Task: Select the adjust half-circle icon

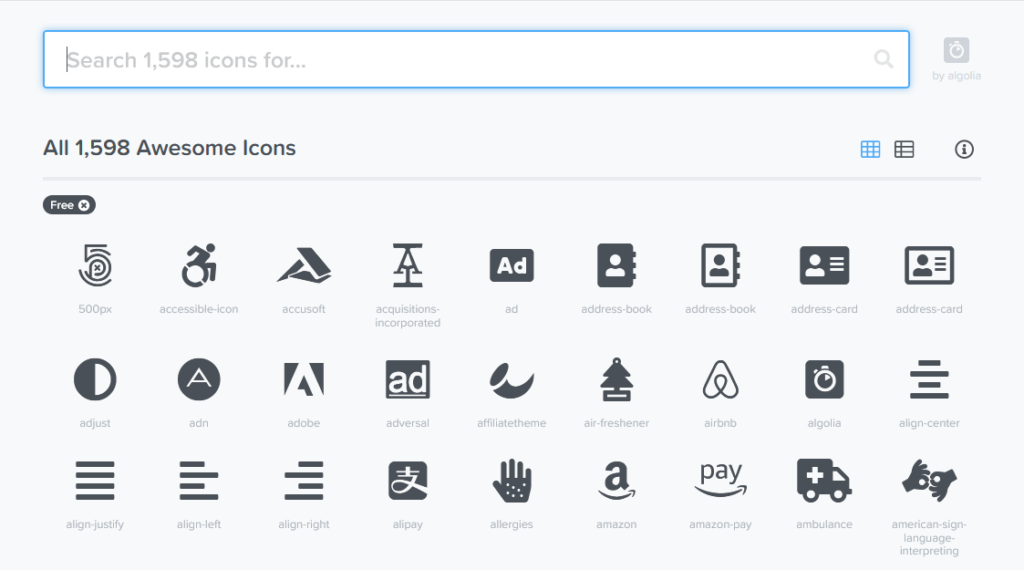Action: (x=95, y=379)
